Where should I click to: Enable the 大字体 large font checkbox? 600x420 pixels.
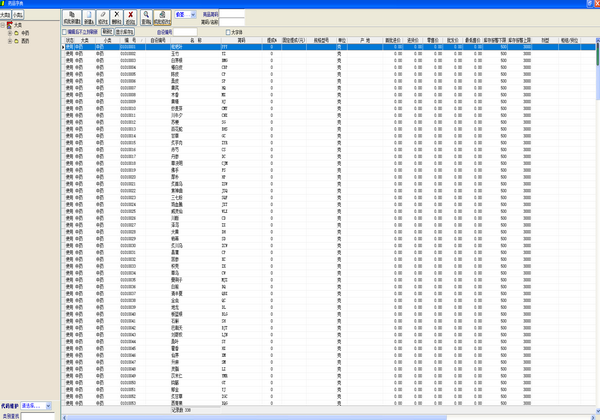pyautogui.click(x=227, y=32)
